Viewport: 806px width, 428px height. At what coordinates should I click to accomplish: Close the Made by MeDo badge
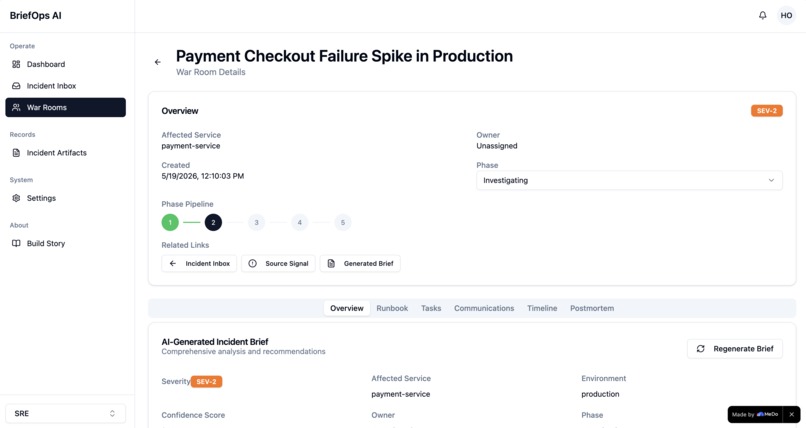coord(792,414)
